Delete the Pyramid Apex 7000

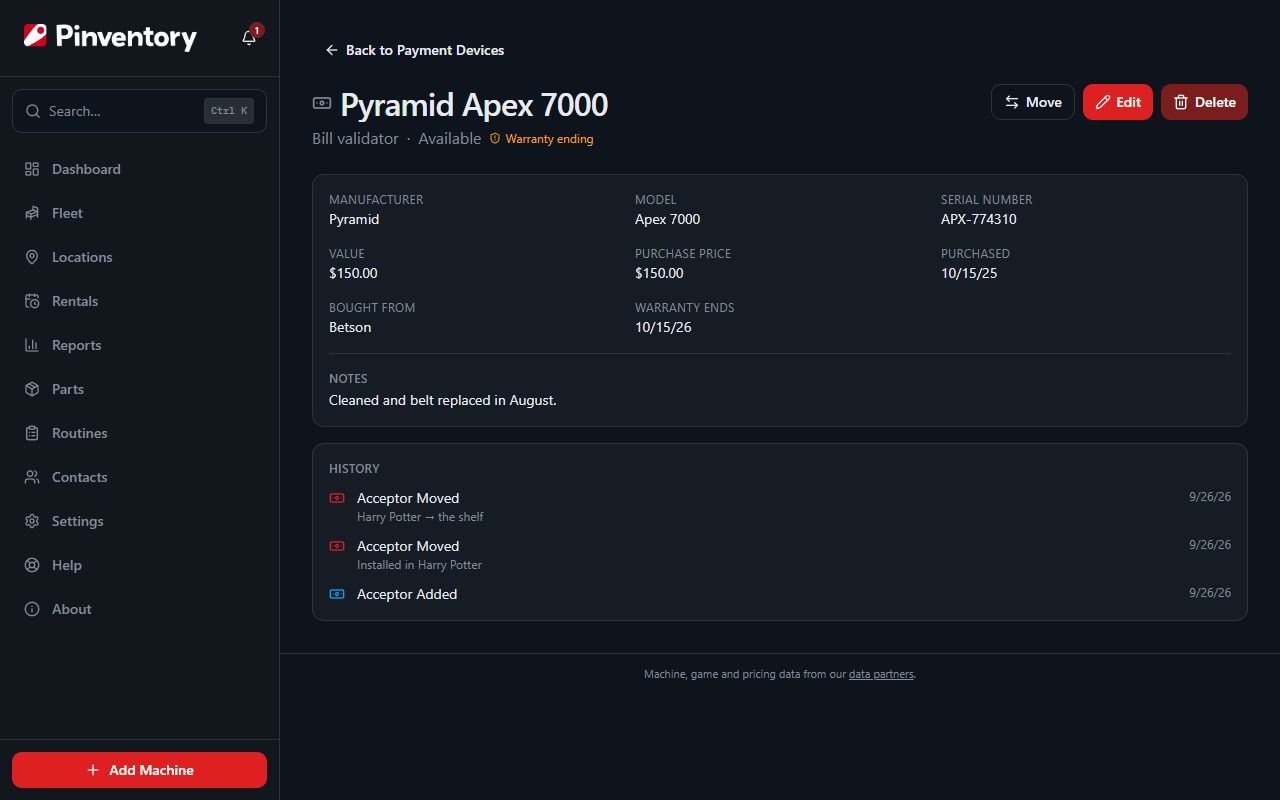[1204, 102]
